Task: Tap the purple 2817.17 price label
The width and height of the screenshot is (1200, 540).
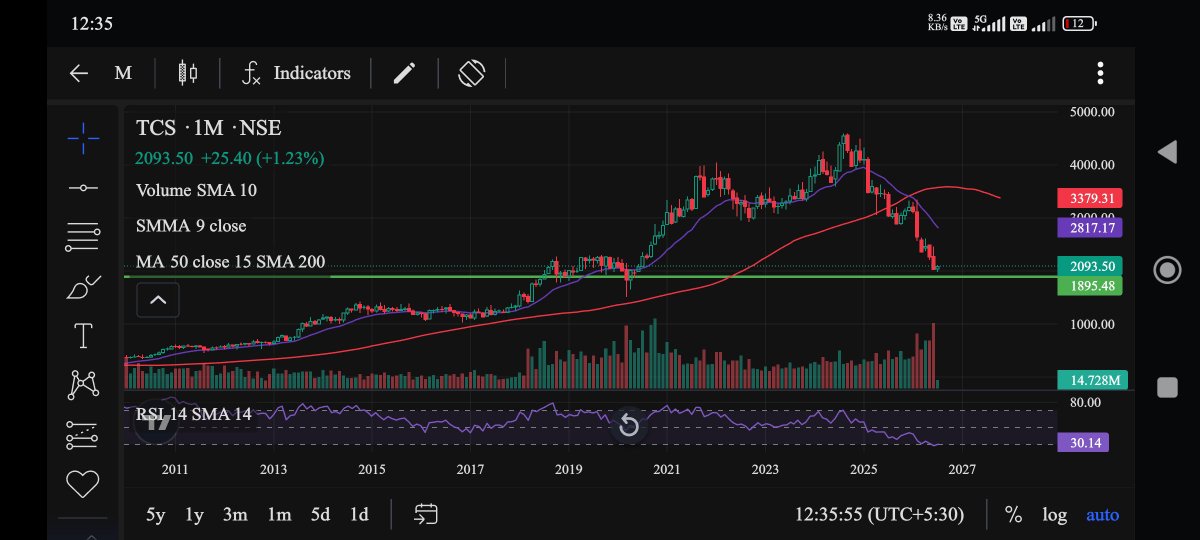Action: tap(1090, 228)
